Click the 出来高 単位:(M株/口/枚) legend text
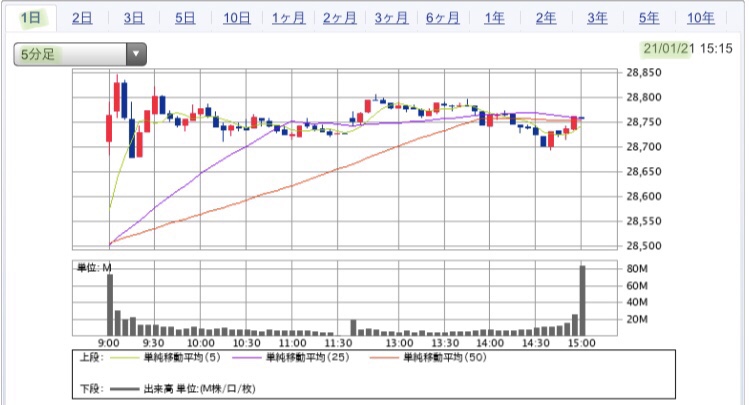 tap(199, 389)
